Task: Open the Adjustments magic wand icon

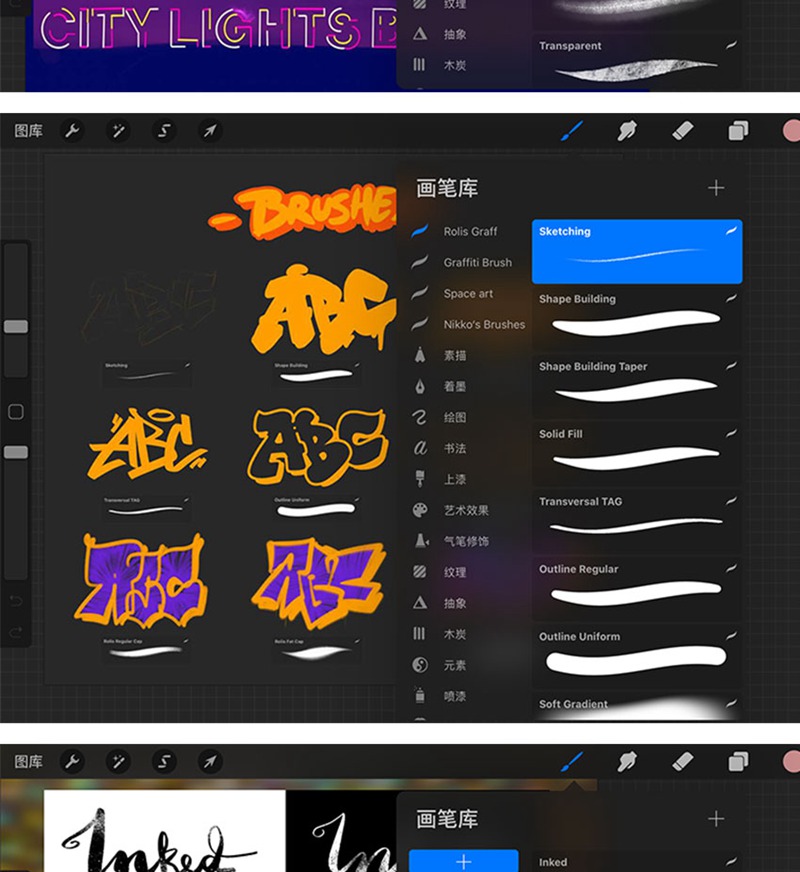Action: (119, 130)
